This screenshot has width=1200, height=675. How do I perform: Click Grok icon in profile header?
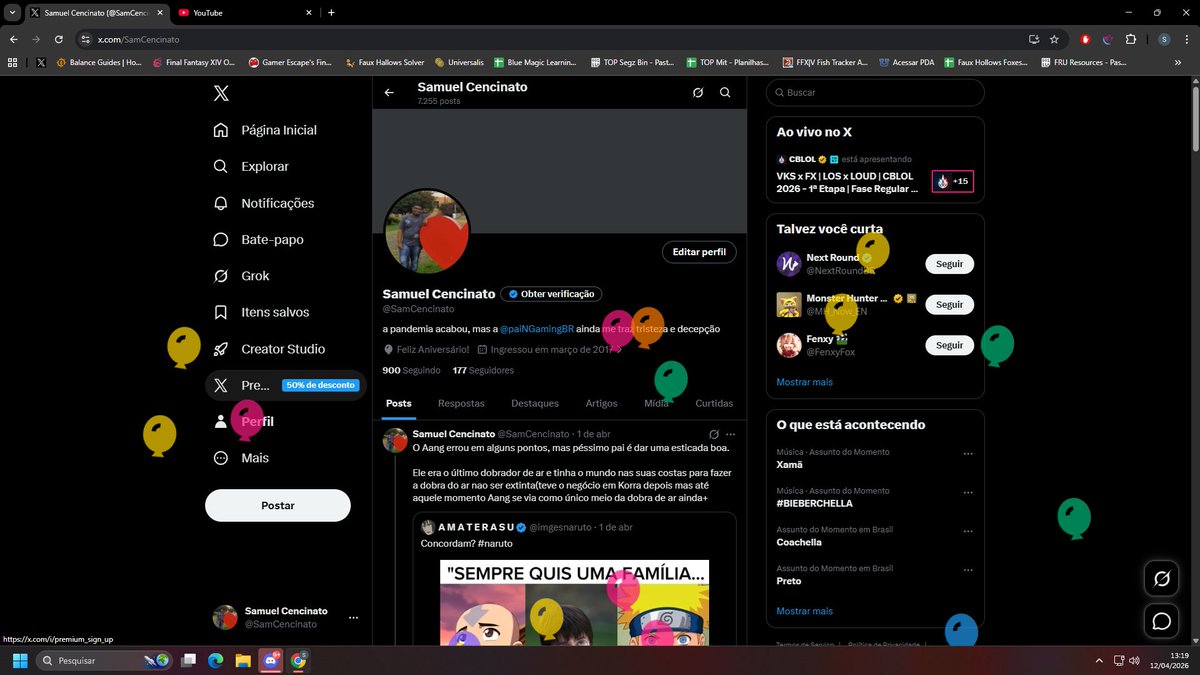tap(698, 92)
